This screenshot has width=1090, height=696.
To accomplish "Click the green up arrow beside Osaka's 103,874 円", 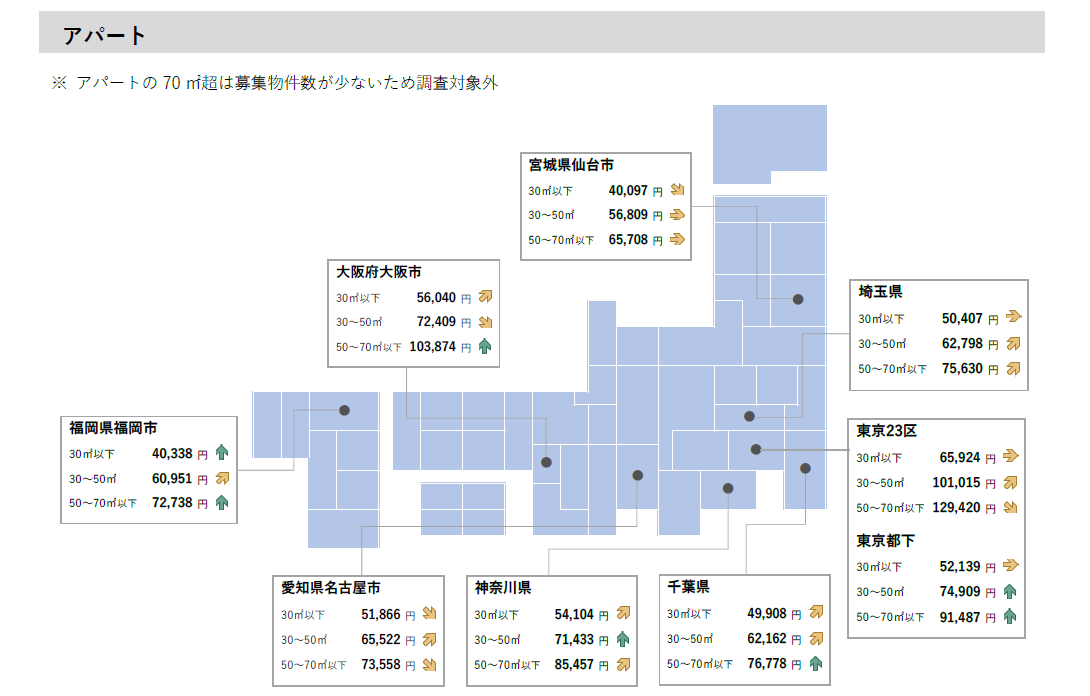I will click(485, 347).
